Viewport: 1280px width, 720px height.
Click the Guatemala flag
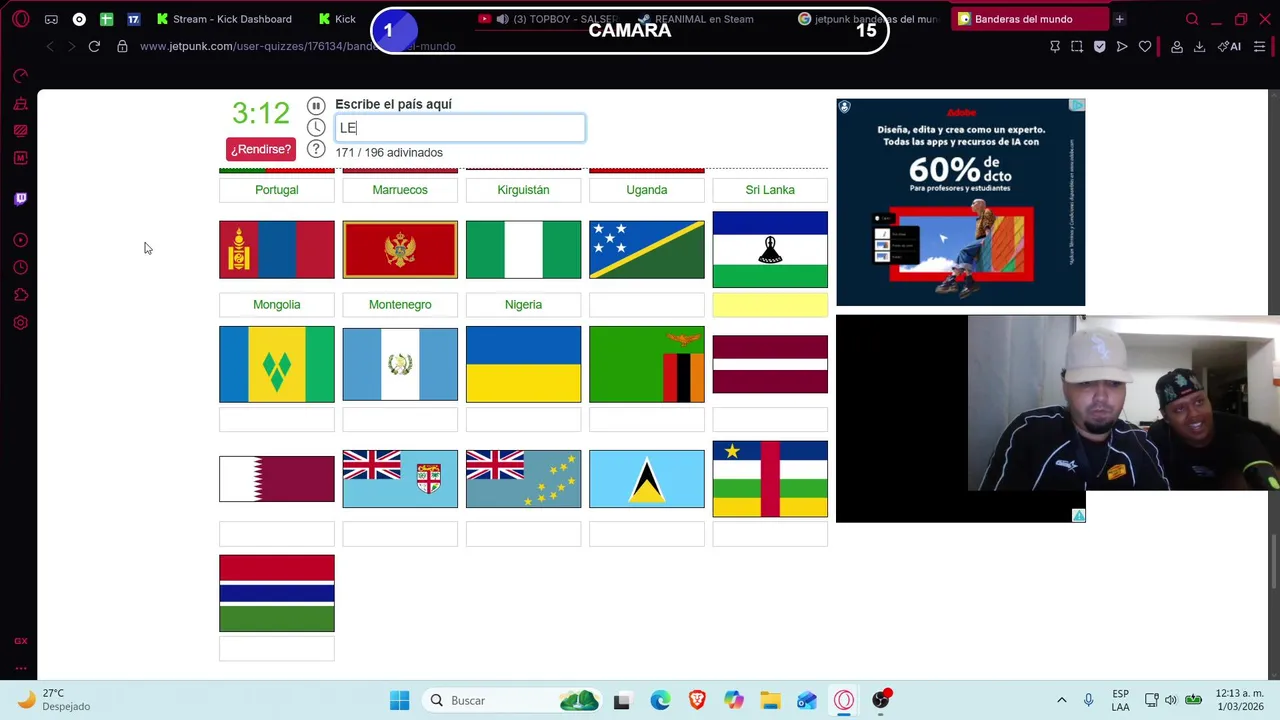(x=400, y=364)
